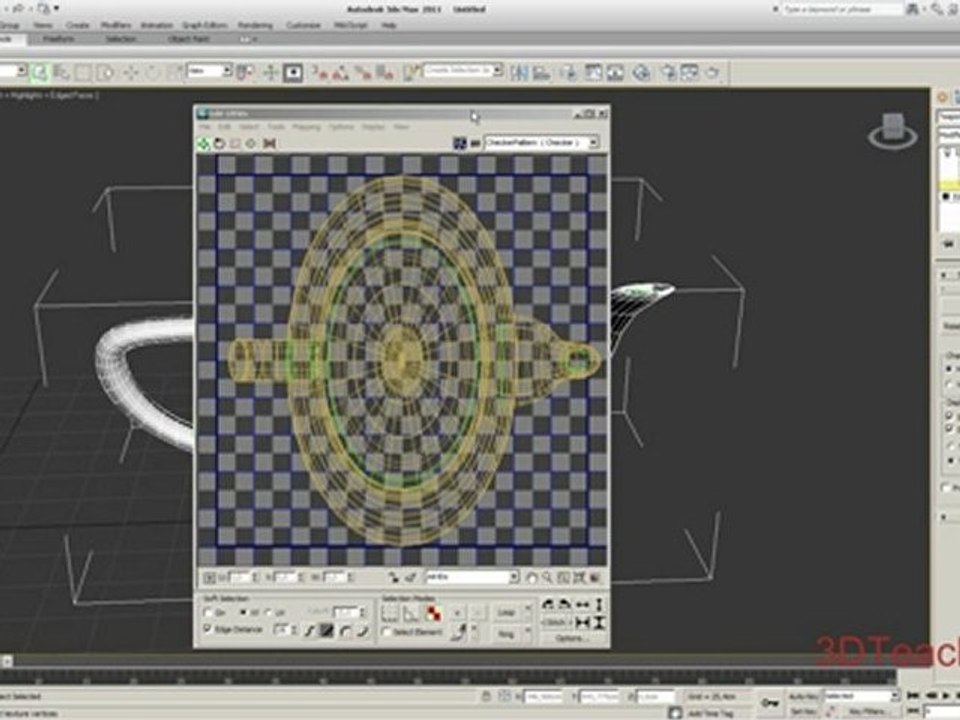
Task: Click the paint select brush icon
Action: pos(458,632)
